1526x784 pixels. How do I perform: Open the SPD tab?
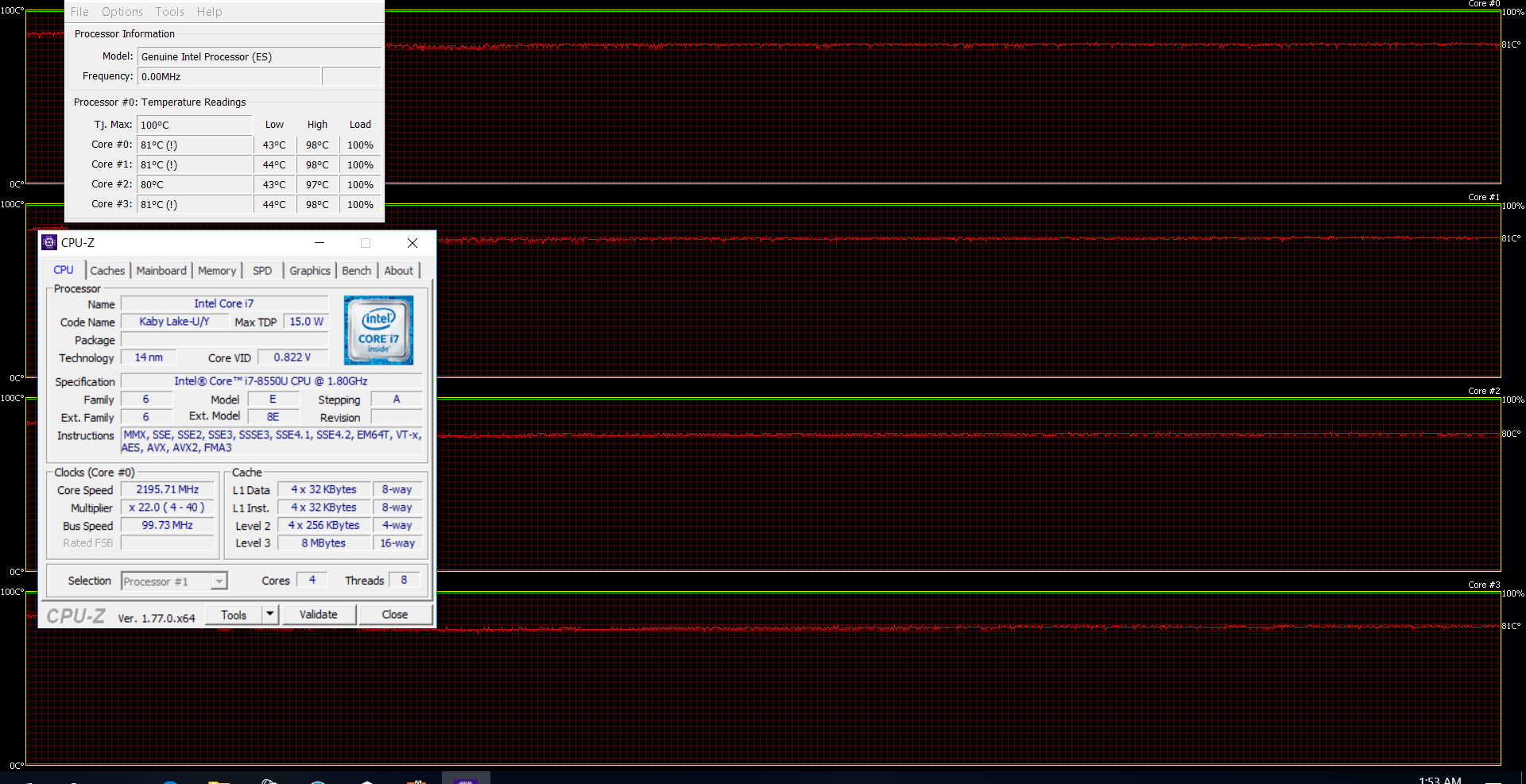click(x=262, y=271)
